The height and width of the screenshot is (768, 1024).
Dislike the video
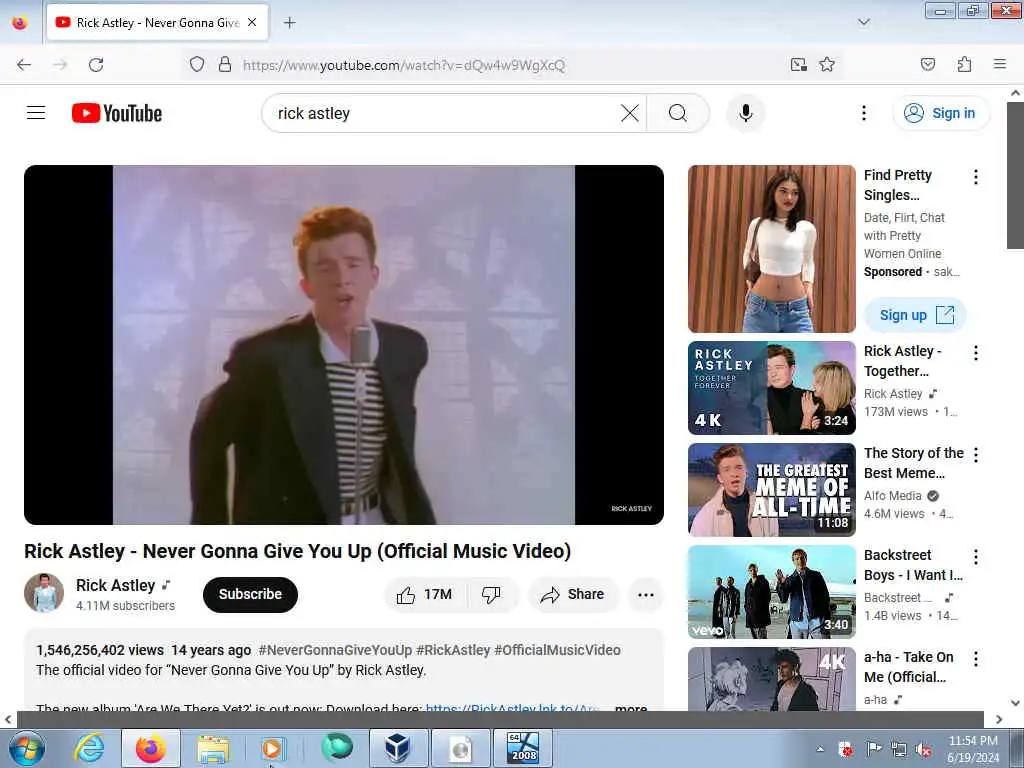point(490,594)
